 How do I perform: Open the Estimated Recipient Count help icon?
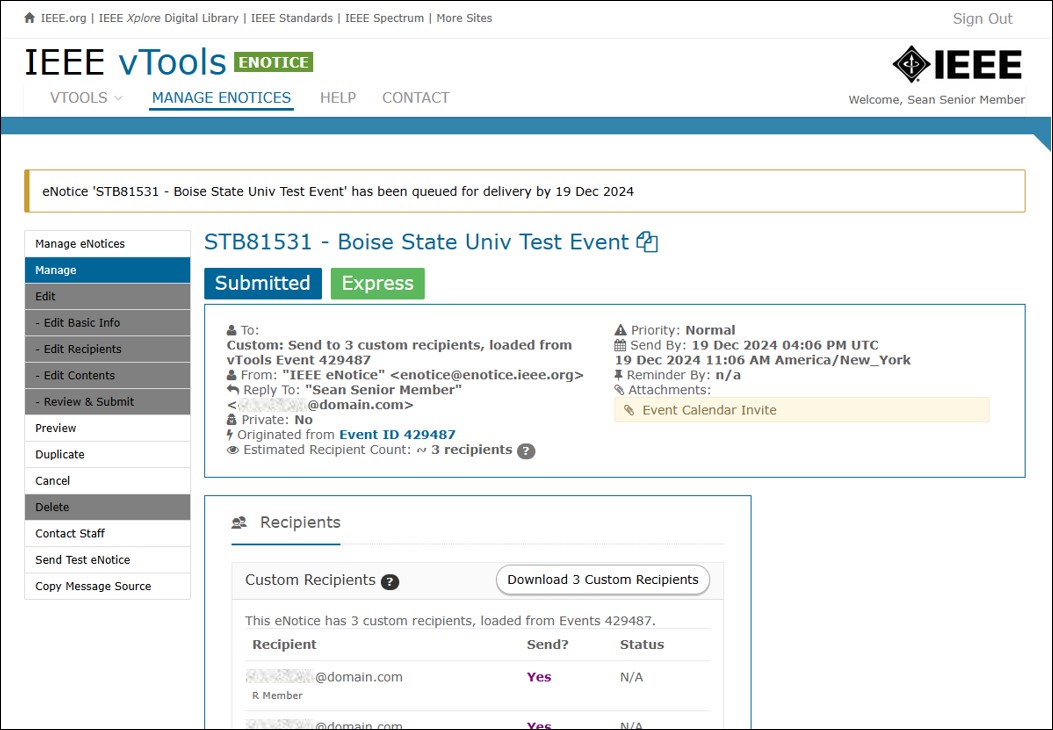point(526,451)
